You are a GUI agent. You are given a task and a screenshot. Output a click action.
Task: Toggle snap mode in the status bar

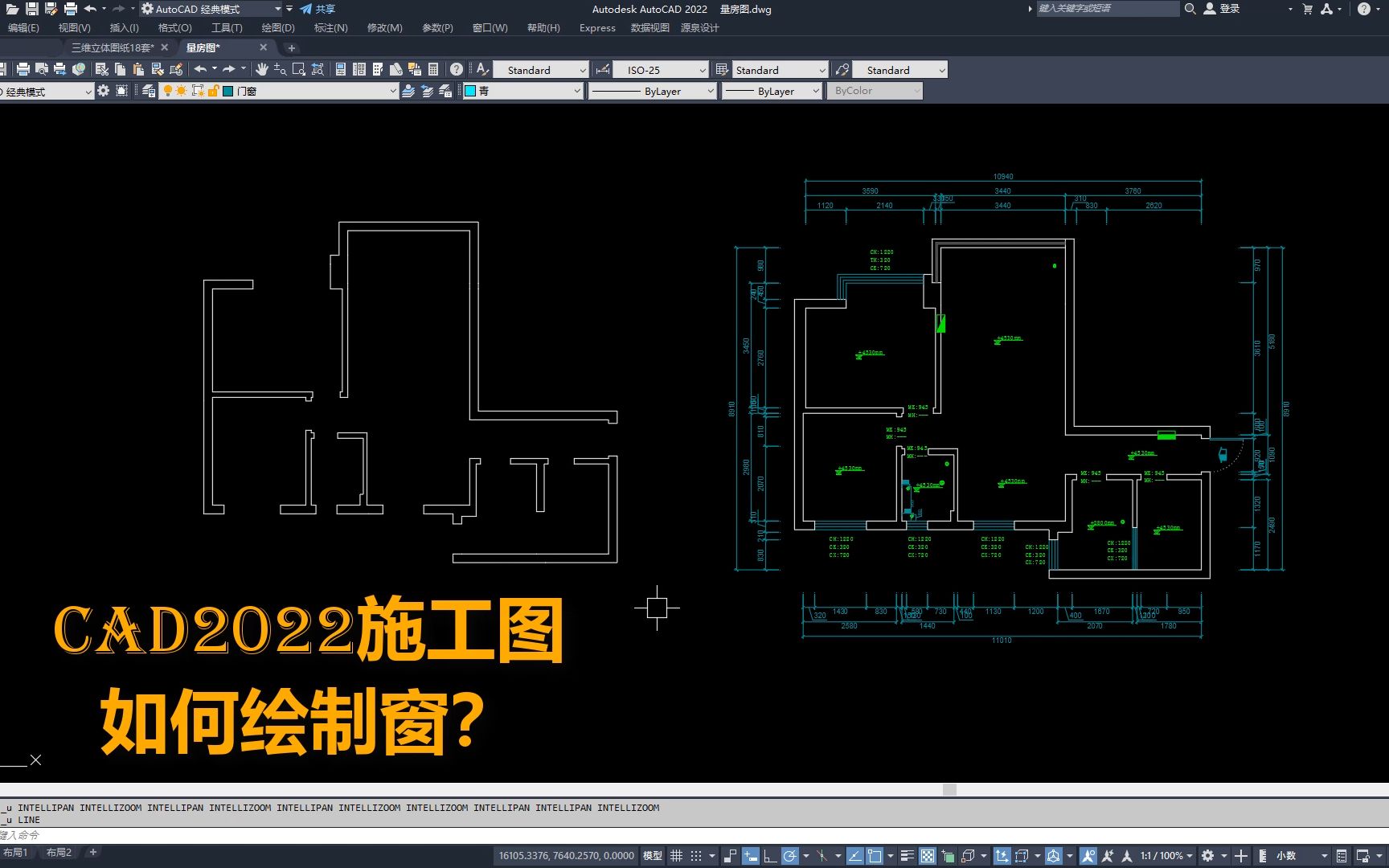696,856
